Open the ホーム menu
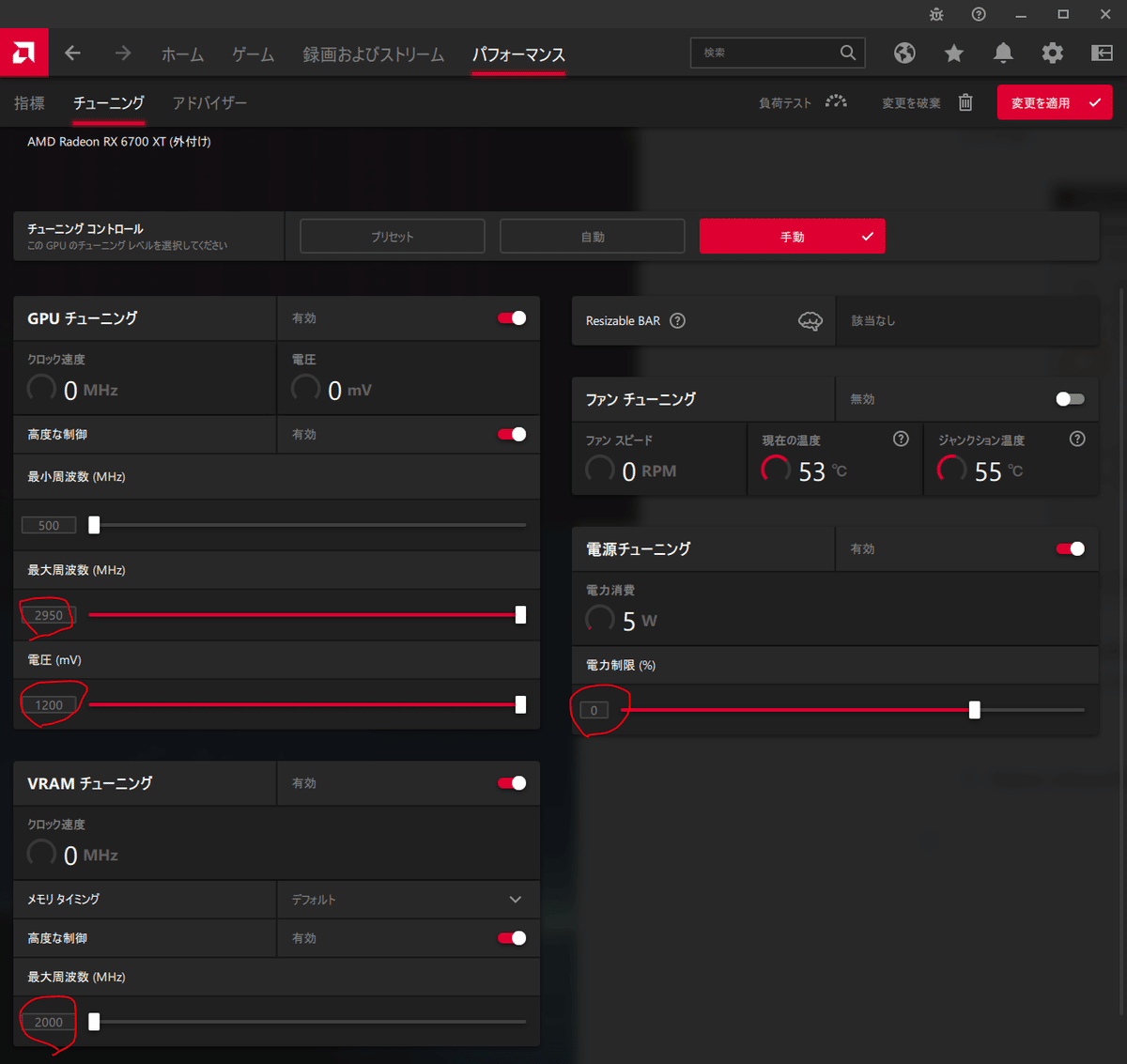The image size is (1127, 1064). coord(182,54)
